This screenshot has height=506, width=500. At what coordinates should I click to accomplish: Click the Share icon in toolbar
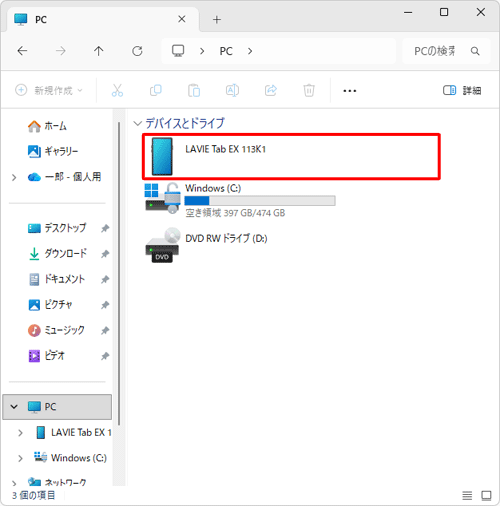tap(271, 90)
